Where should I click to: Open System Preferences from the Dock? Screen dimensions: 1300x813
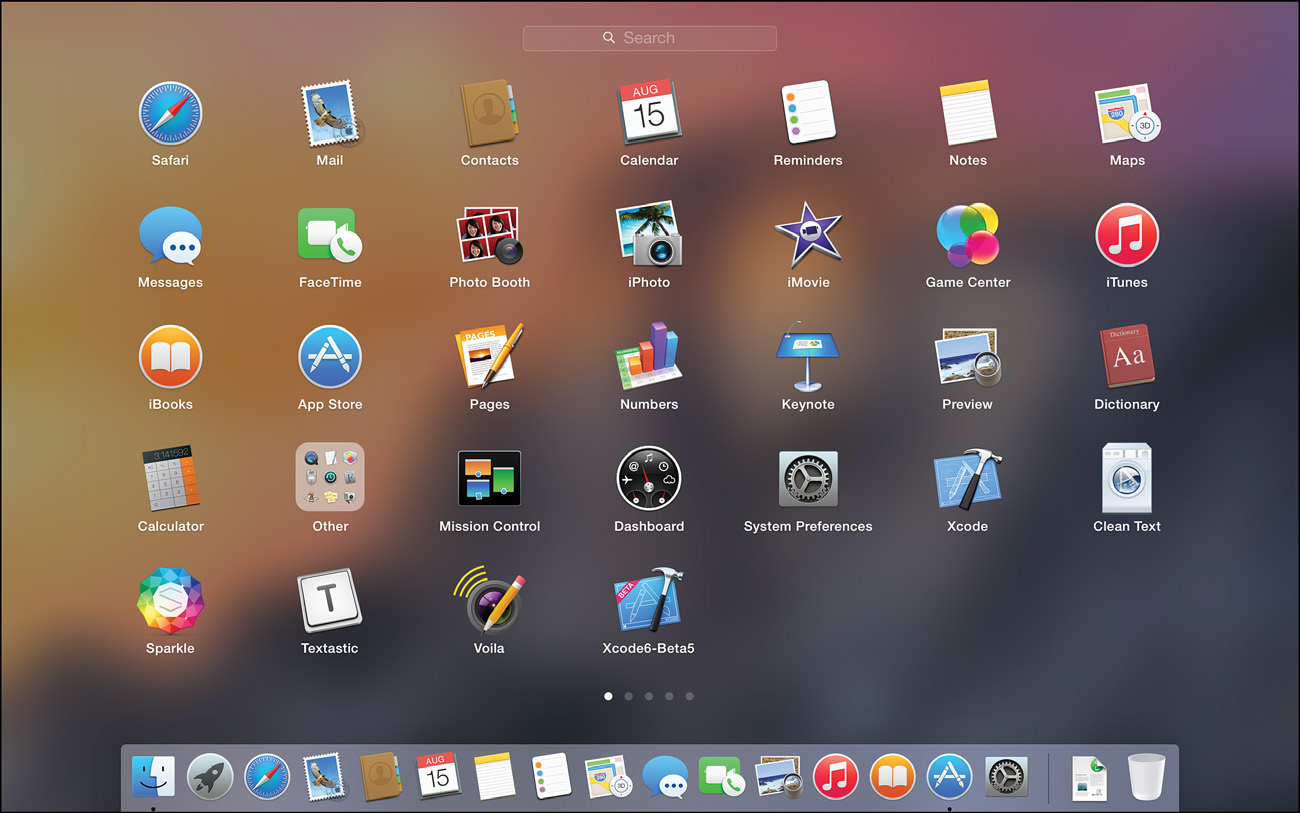pos(1006,776)
